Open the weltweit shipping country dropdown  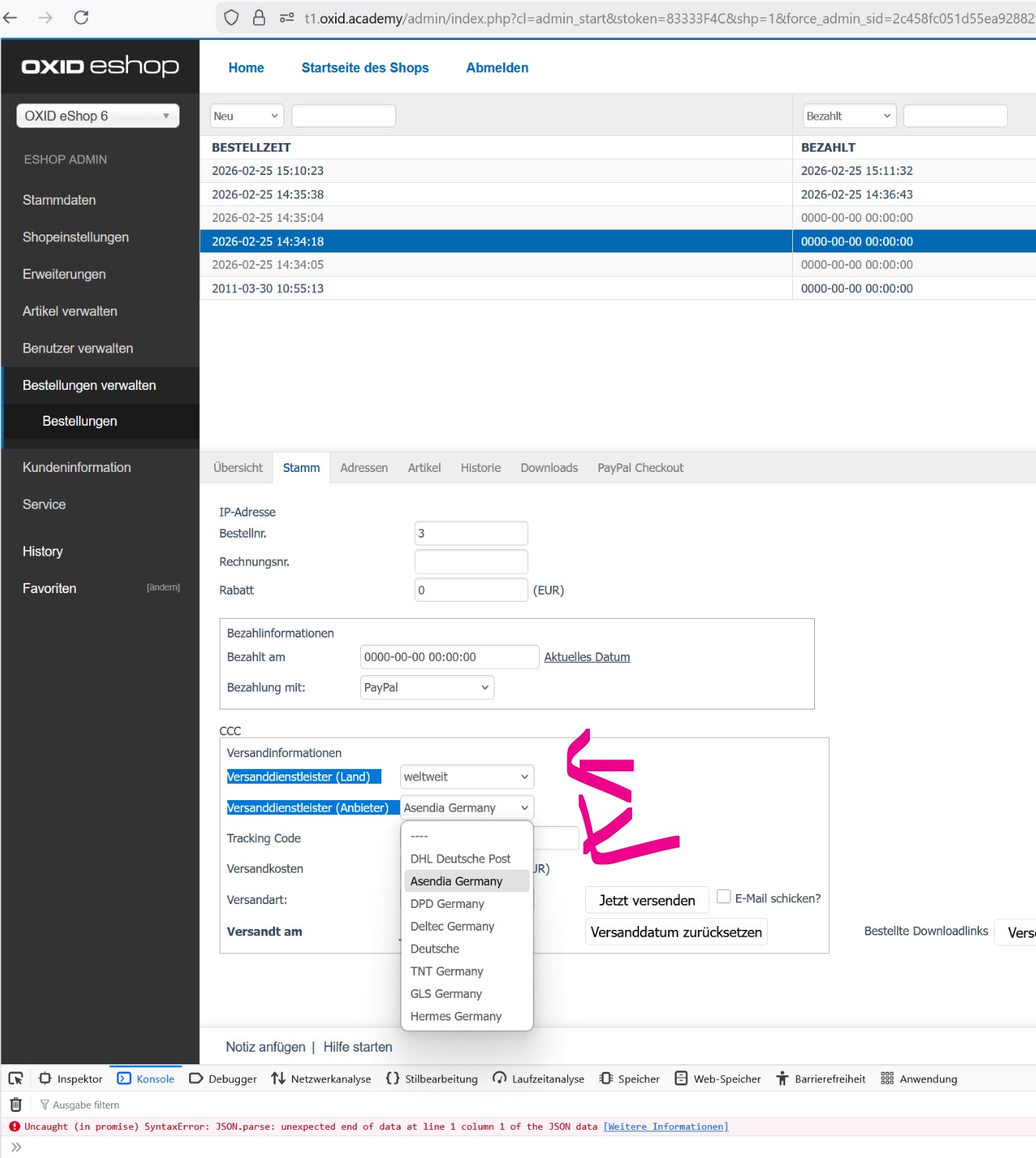point(466,777)
